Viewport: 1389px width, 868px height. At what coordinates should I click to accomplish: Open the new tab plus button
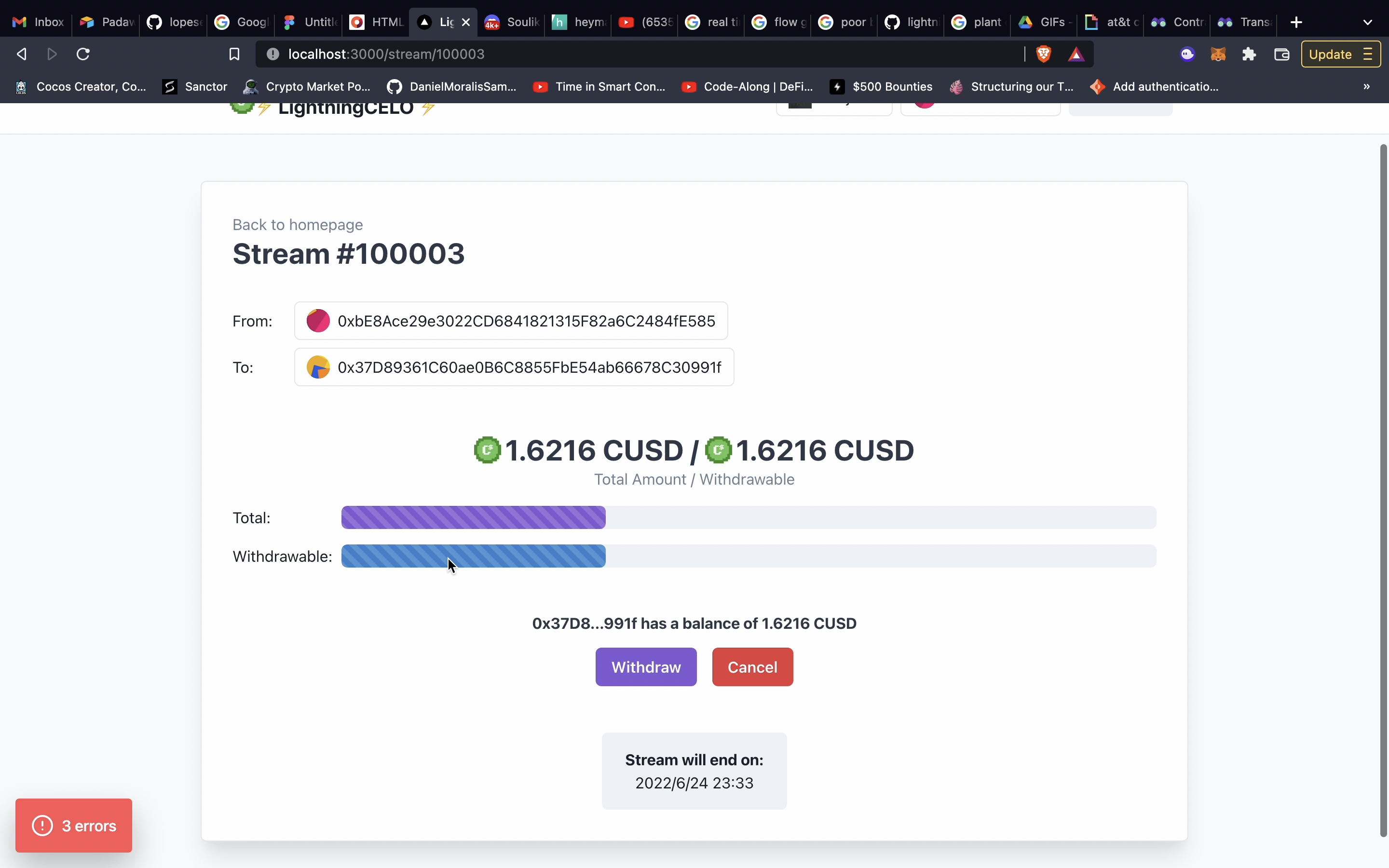[x=1296, y=22]
